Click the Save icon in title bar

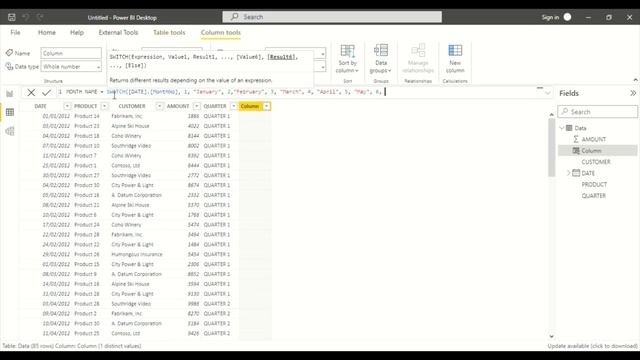(x=11, y=17)
